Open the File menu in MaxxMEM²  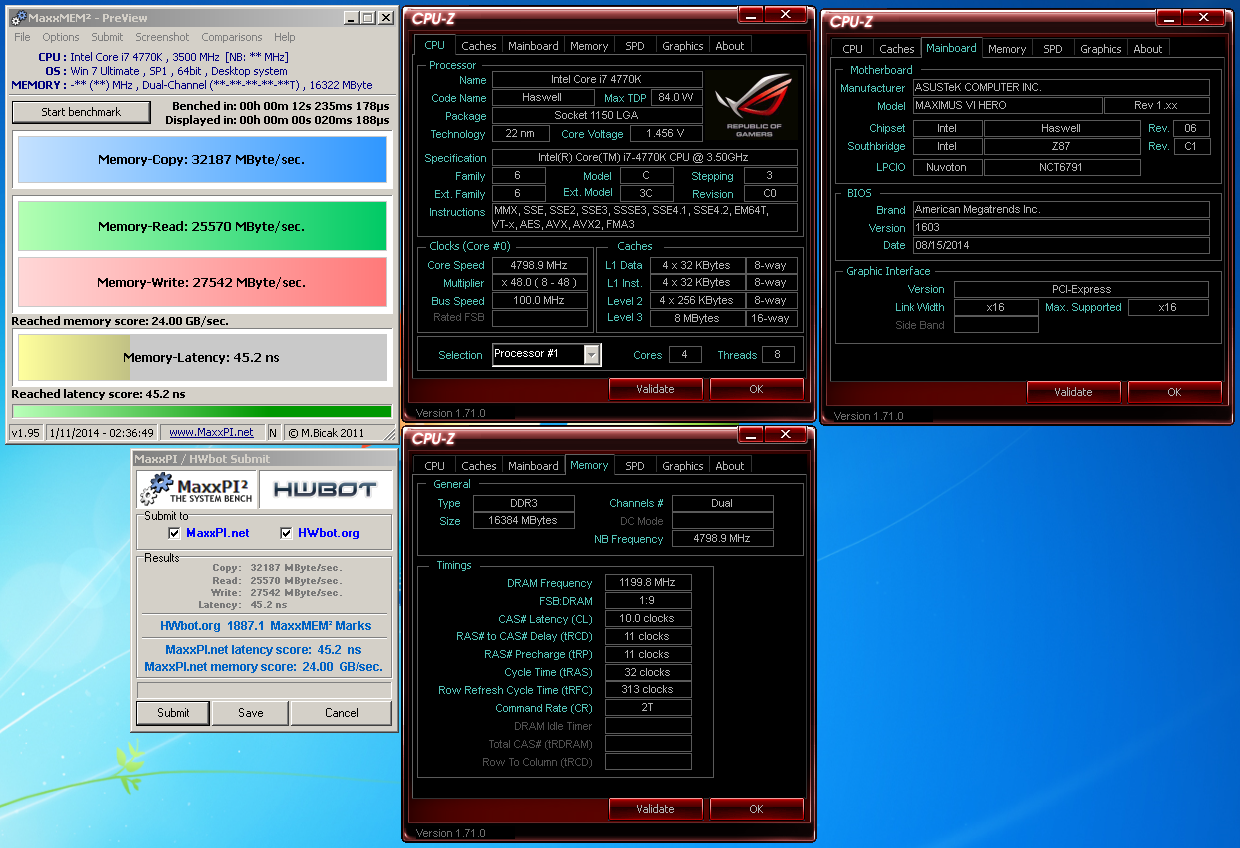click(x=22, y=37)
